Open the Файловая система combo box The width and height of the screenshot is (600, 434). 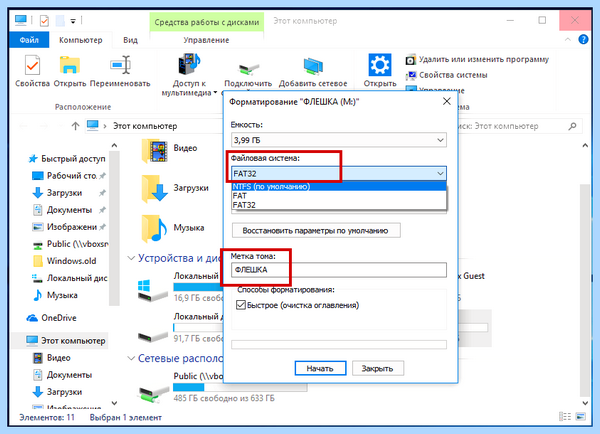point(339,173)
